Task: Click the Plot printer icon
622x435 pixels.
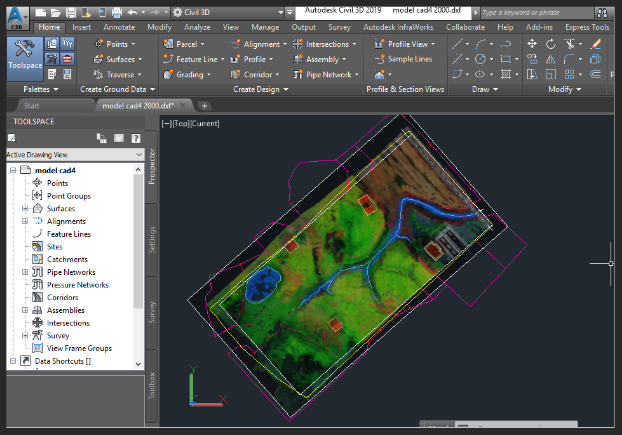Action: pos(118,12)
